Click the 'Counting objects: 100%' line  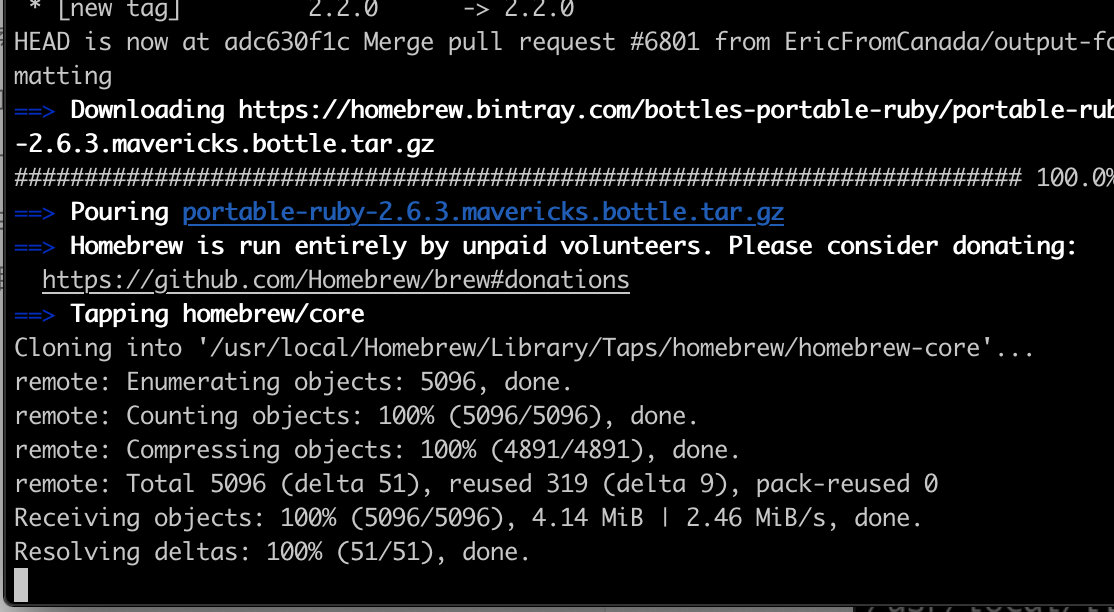(x=356, y=416)
